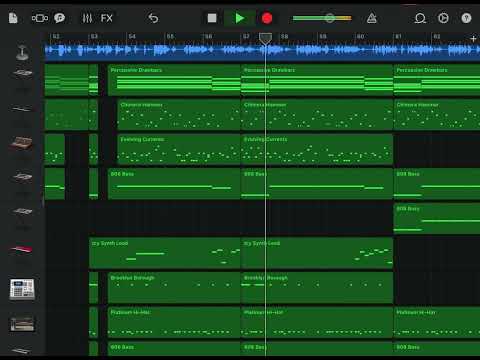Start recording with the red button
480x360 pixels.
(x=267, y=18)
